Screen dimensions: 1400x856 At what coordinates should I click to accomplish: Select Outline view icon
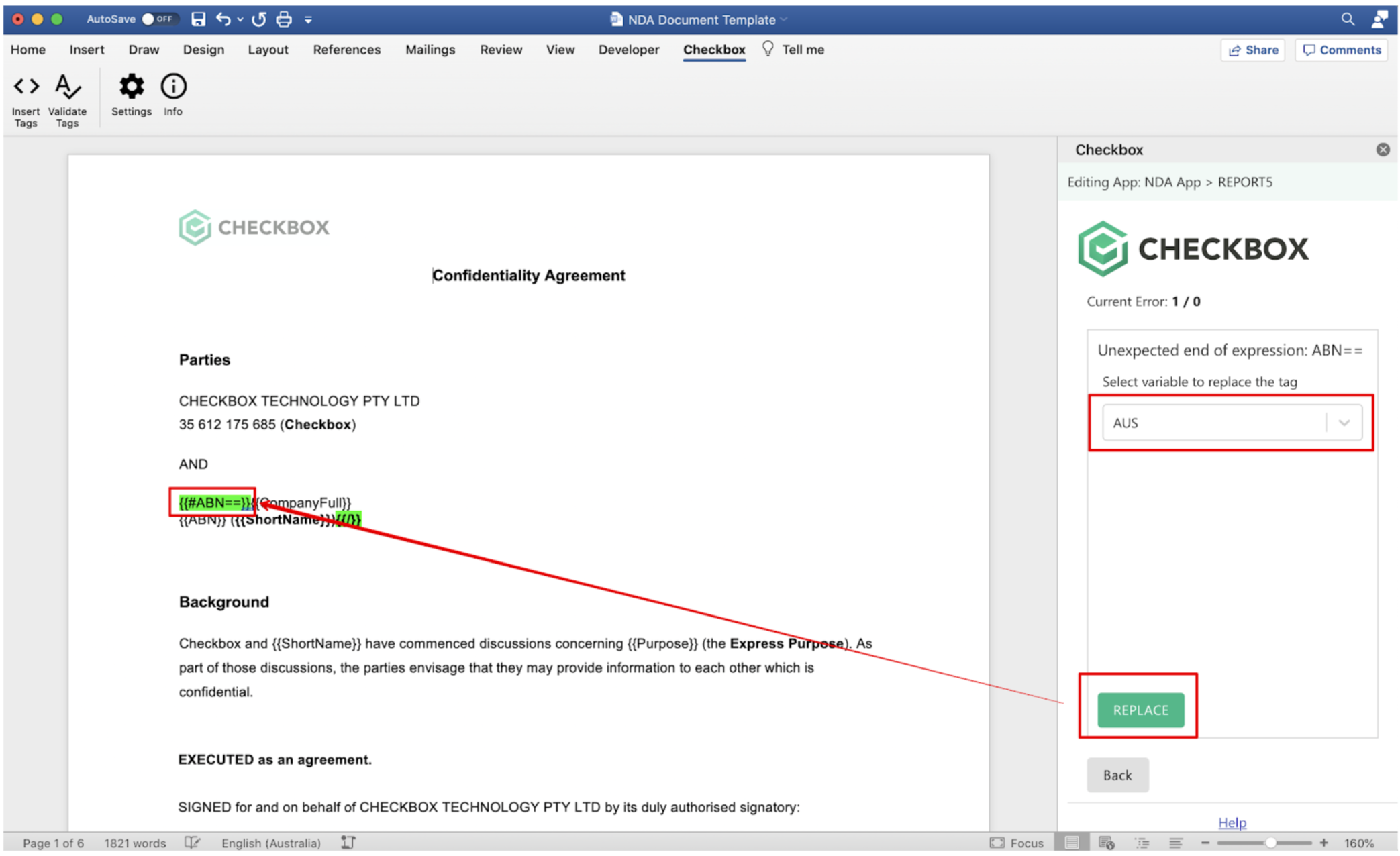point(1142,843)
